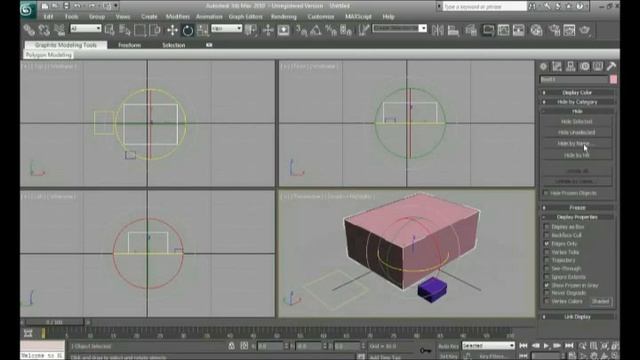Toggle the Window/Crossing selection icon
Screen dimensions: 640x360
(155, 30)
